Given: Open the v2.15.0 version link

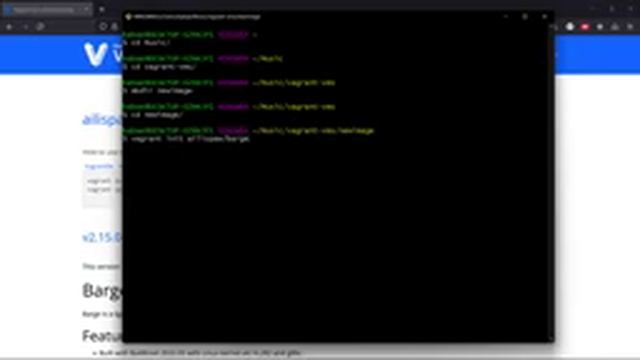Looking at the screenshot, I should click(102, 238).
